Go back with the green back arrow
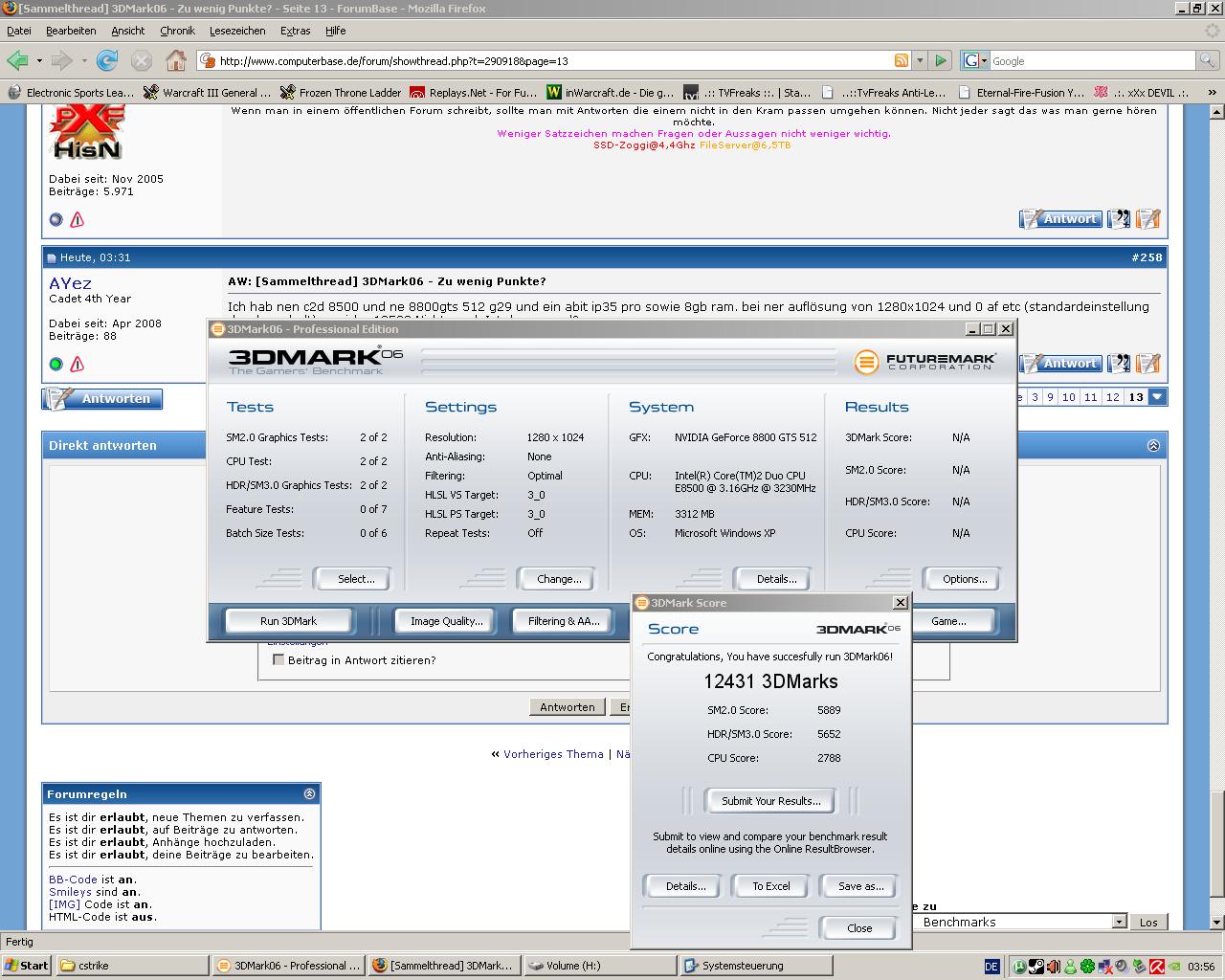This screenshot has width=1225, height=980. [x=17, y=60]
